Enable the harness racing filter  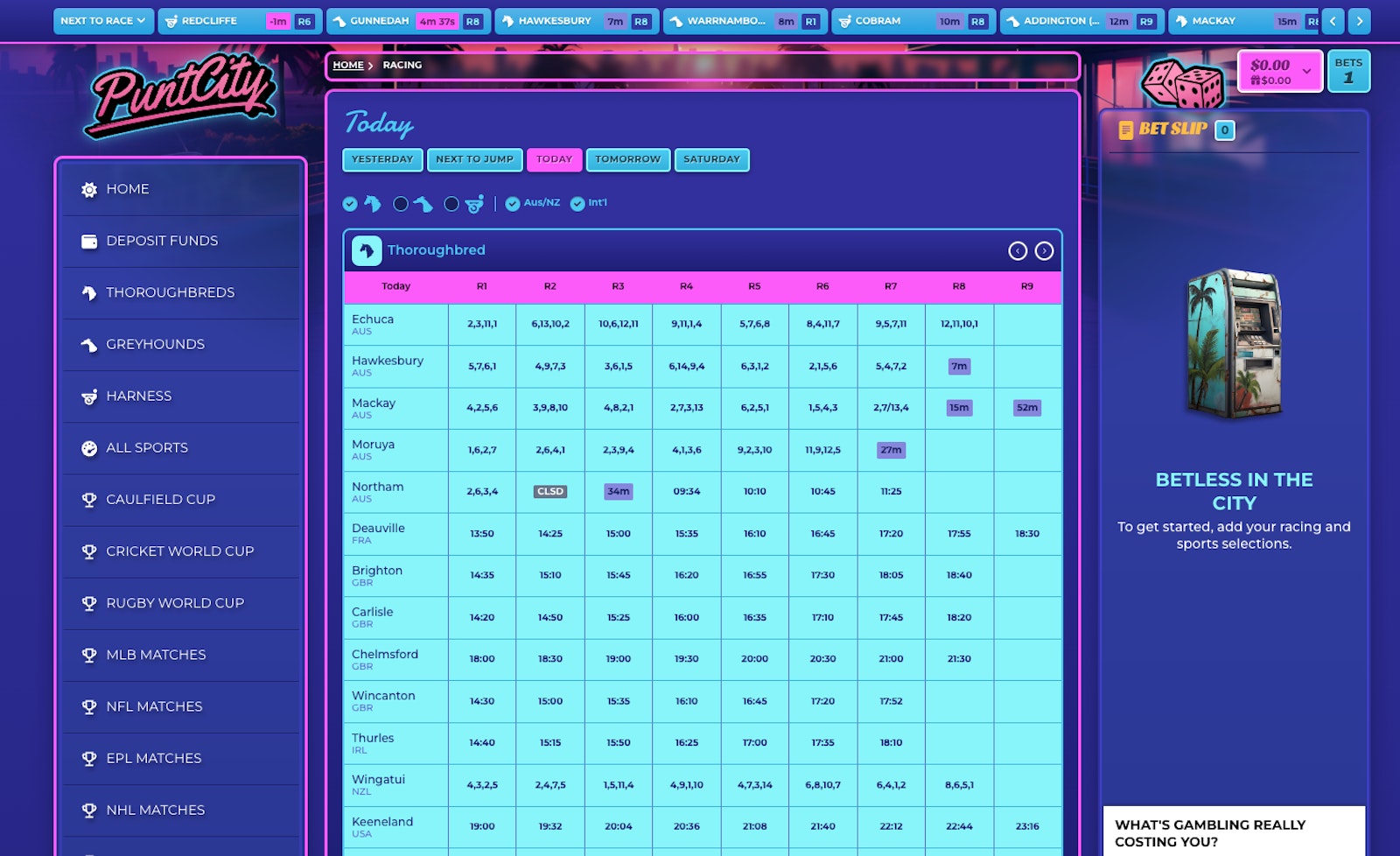[x=451, y=204]
